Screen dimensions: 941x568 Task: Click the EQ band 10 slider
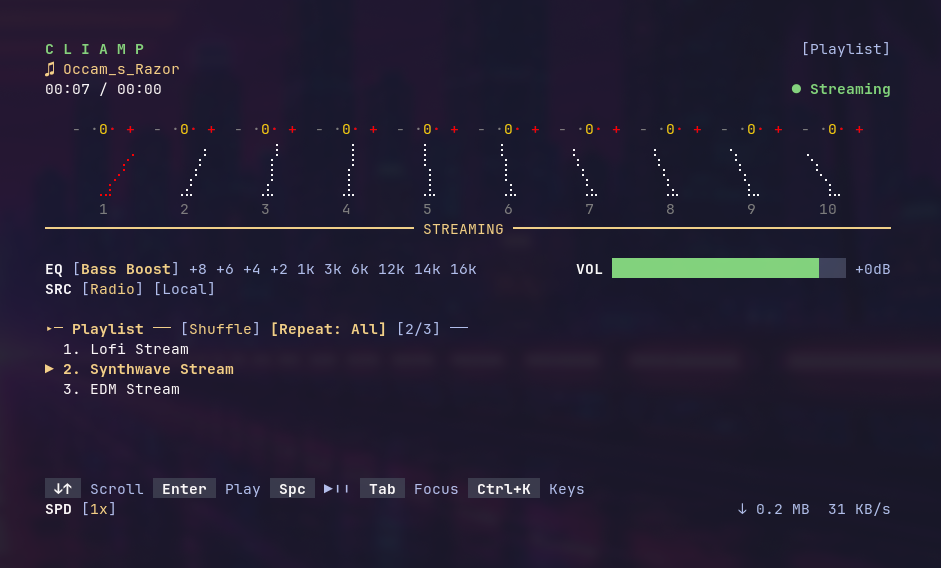click(x=823, y=175)
